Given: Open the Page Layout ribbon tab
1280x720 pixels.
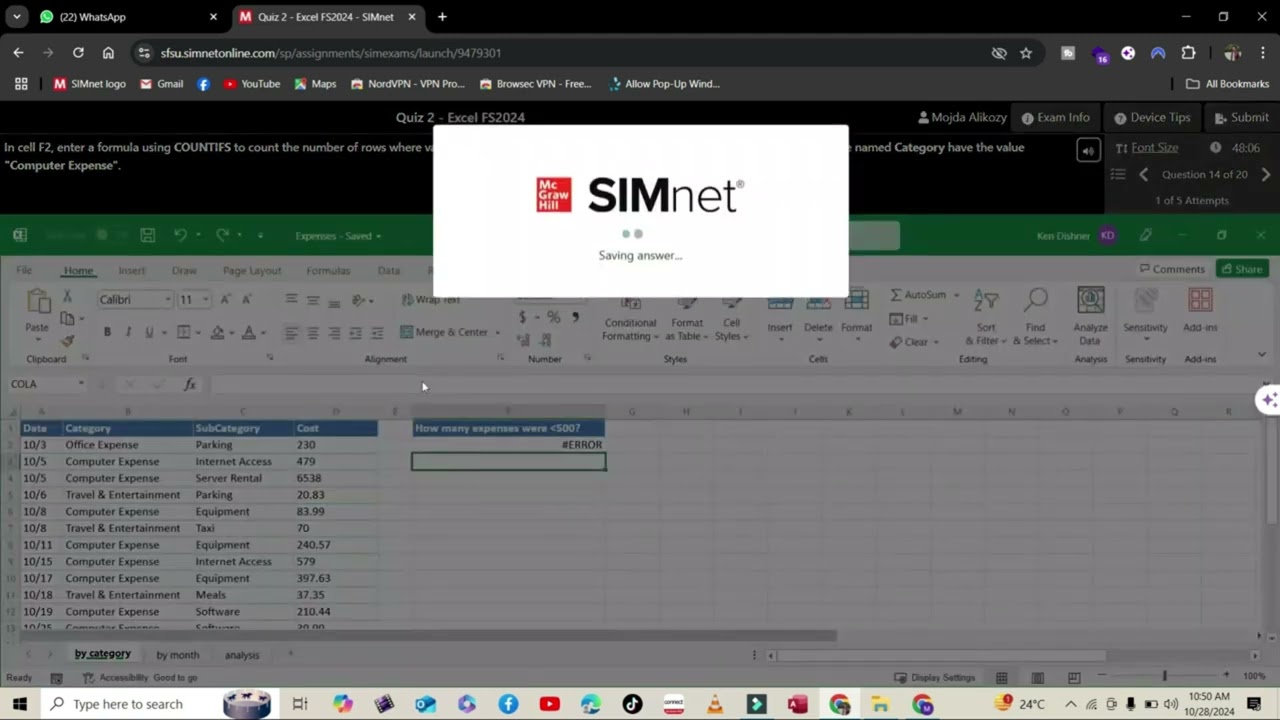Looking at the screenshot, I should (252, 270).
